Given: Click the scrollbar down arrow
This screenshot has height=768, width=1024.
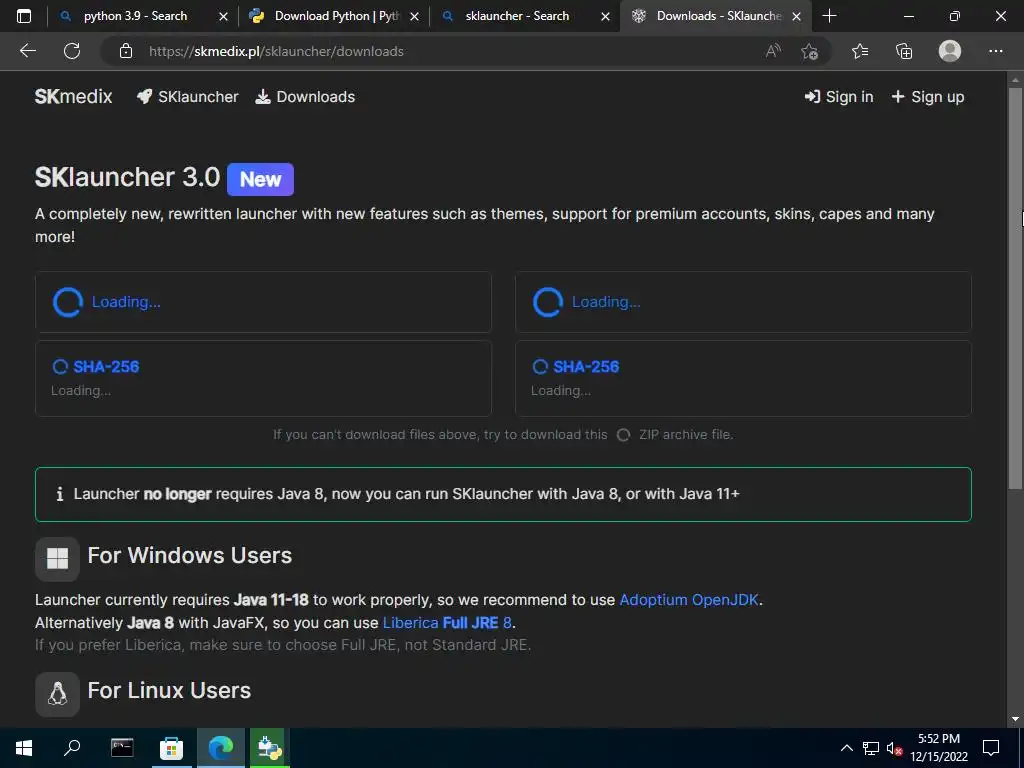Looking at the screenshot, I should pyautogui.click(x=1015, y=719).
